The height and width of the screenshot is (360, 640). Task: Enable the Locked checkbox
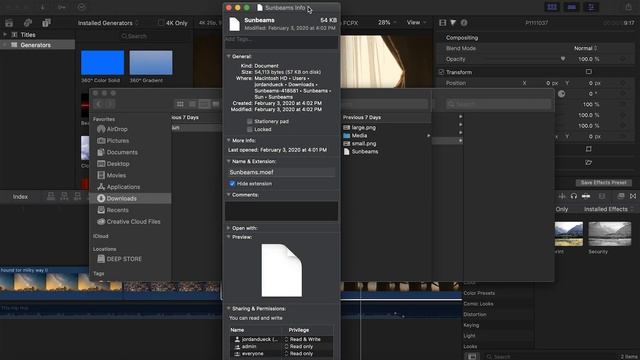point(249,129)
